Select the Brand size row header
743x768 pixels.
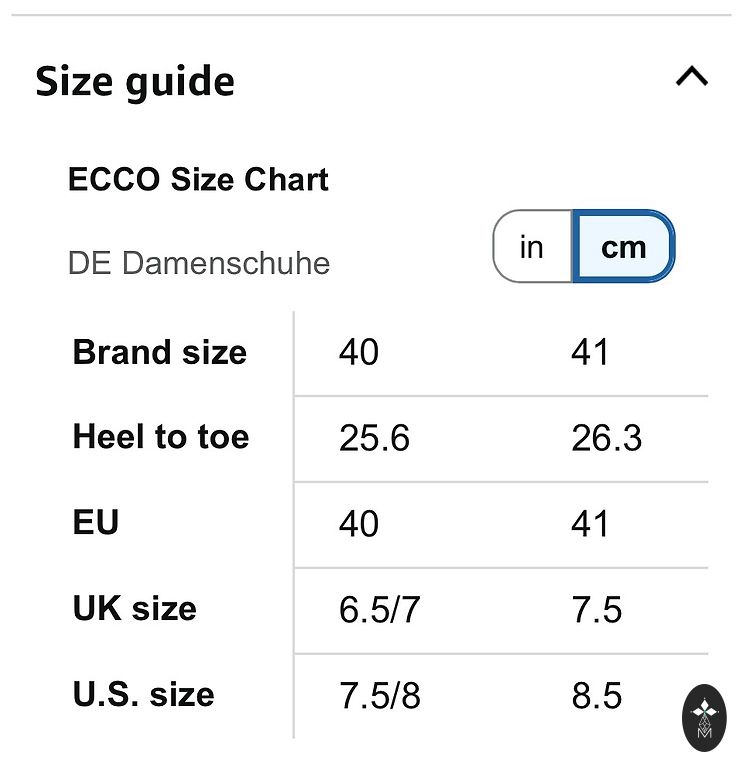[x=160, y=353]
